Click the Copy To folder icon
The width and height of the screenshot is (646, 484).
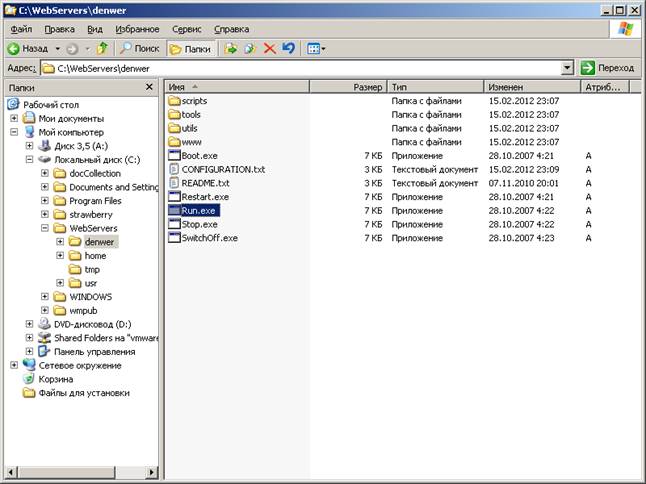[x=250, y=49]
